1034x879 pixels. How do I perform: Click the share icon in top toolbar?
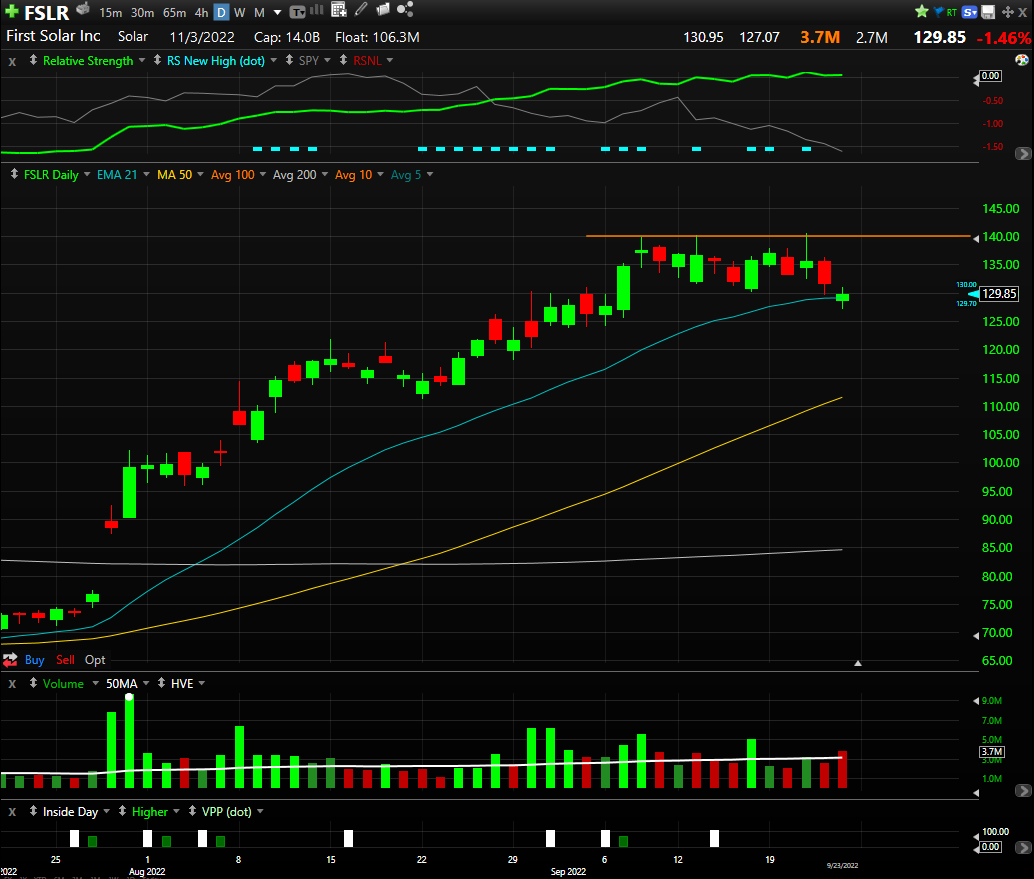pos(405,9)
